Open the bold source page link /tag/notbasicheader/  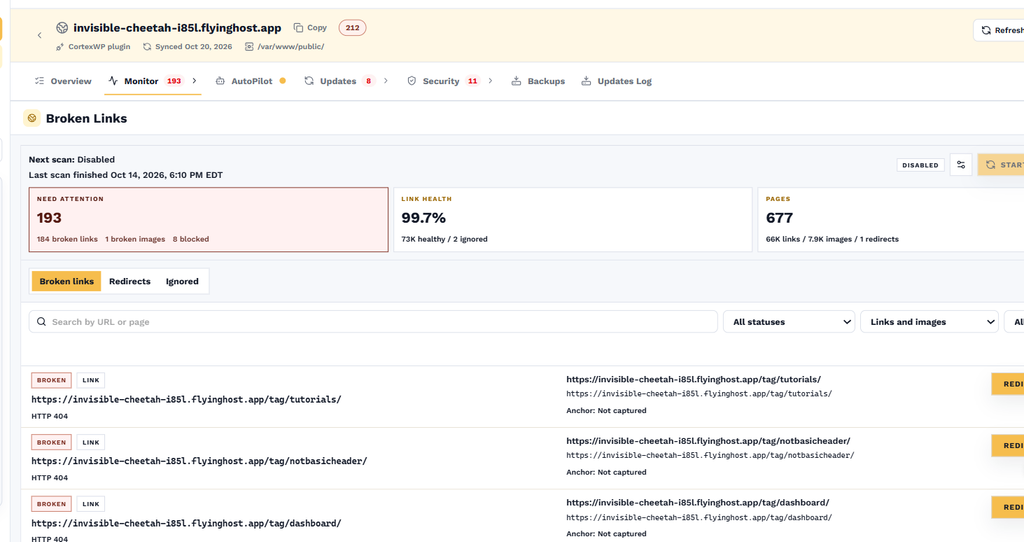click(708, 441)
